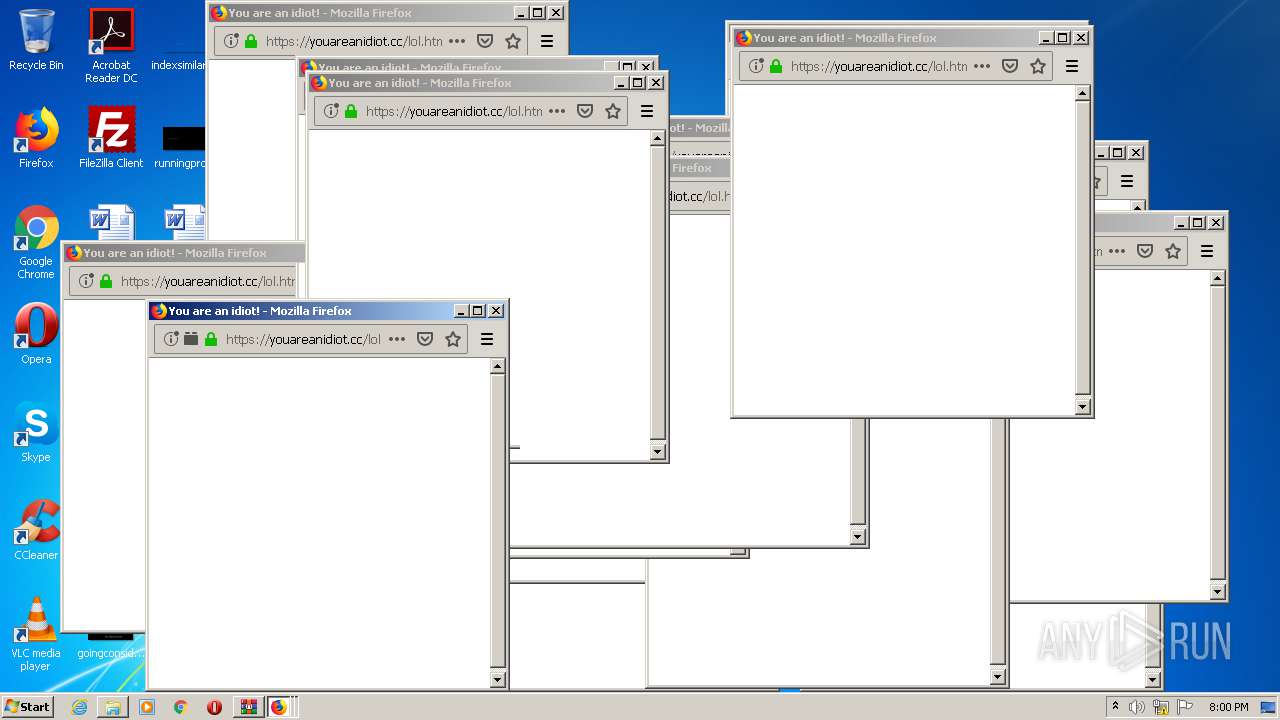The height and width of the screenshot is (720, 1280).
Task: Click URL field in window titled beside FileZilla icon
Action: coord(454,111)
